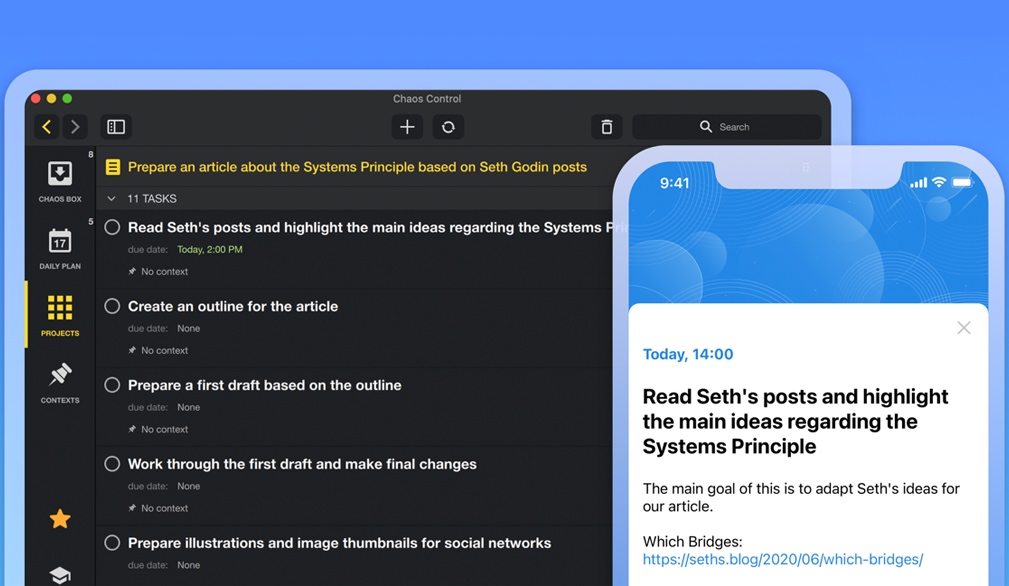Open the seths.blog which-bridges link

point(782,559)
